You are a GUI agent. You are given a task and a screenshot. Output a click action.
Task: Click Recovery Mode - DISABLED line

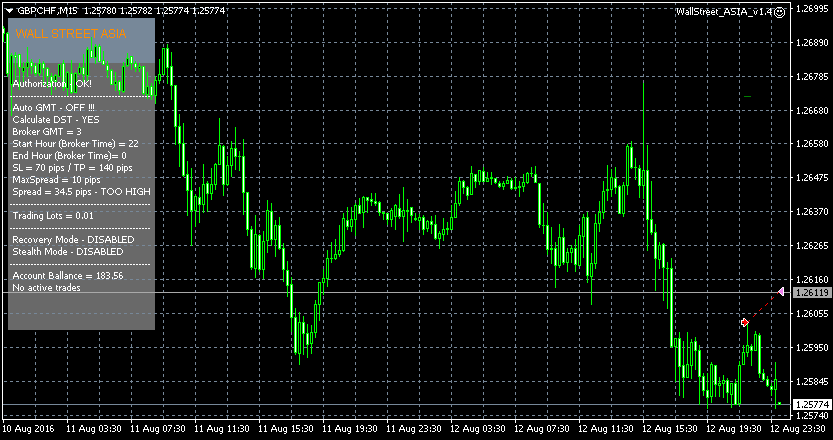tap(73, 240)
